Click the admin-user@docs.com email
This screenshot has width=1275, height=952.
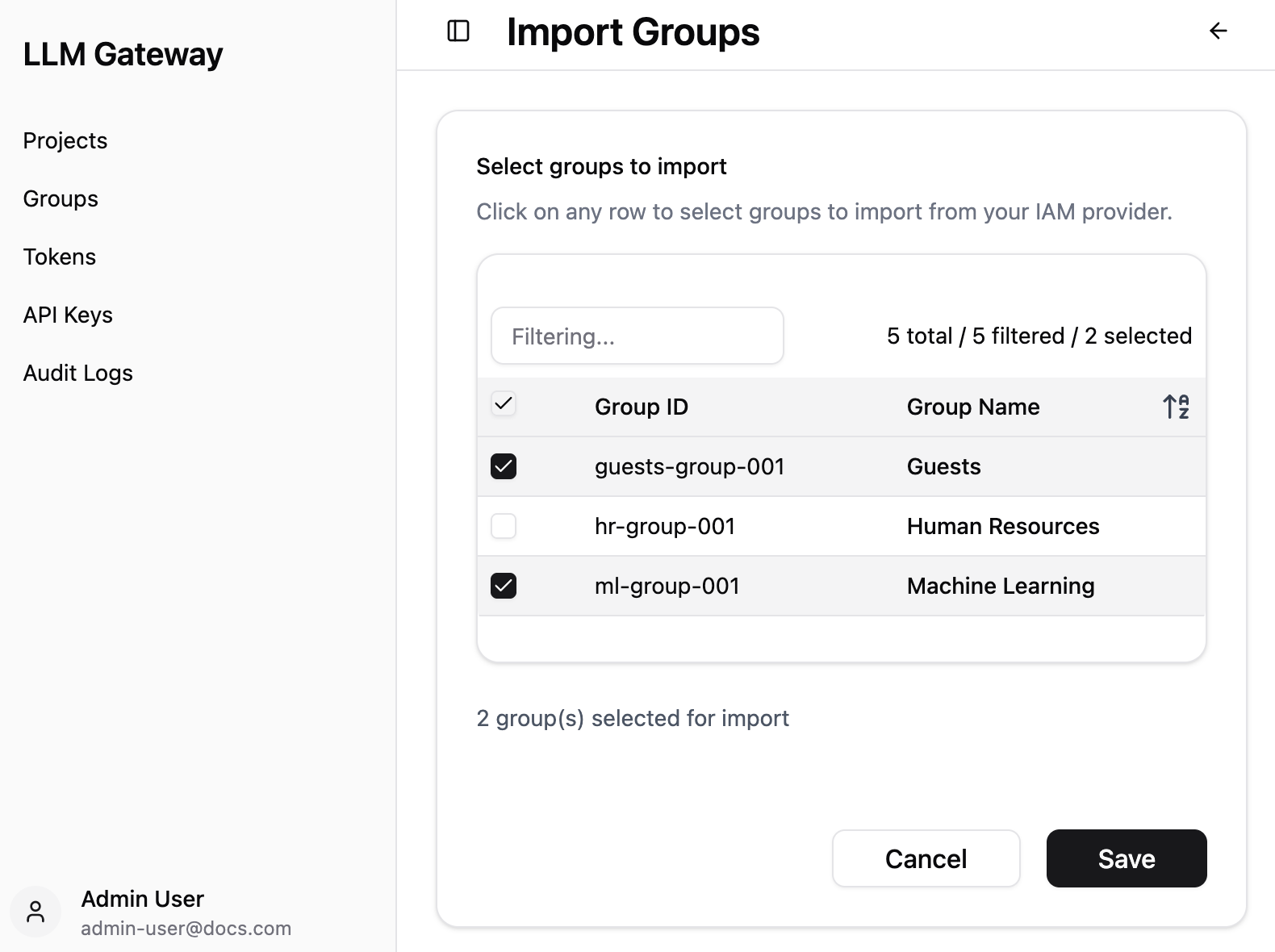[186, 929]
